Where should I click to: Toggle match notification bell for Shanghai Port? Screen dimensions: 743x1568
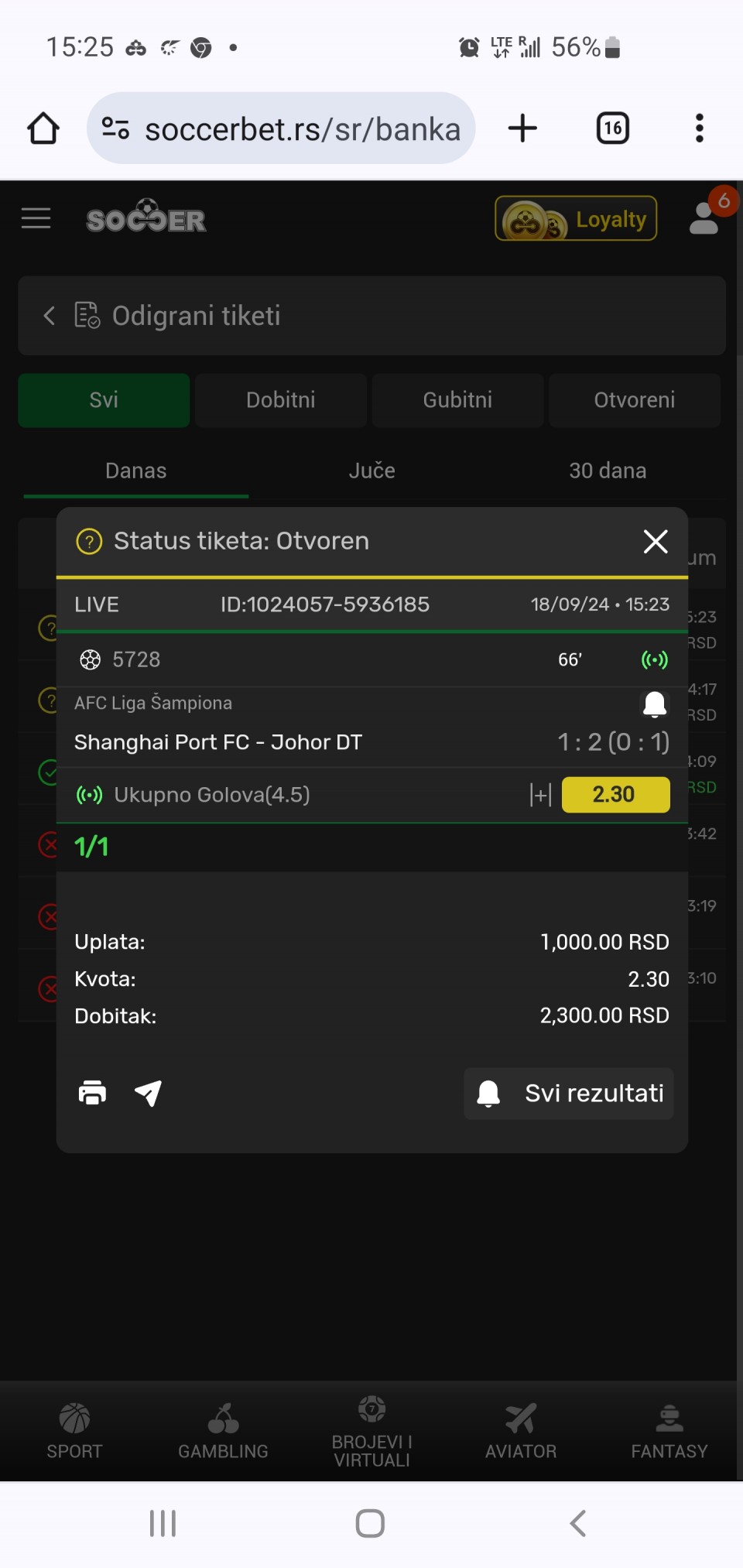click(655, 704)
